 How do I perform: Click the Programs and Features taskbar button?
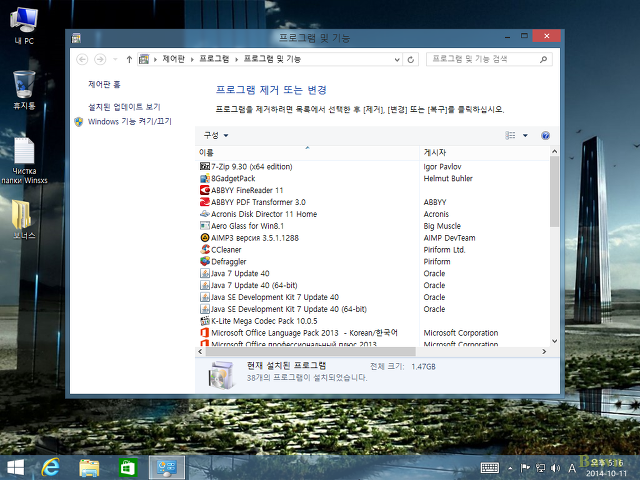167,468
